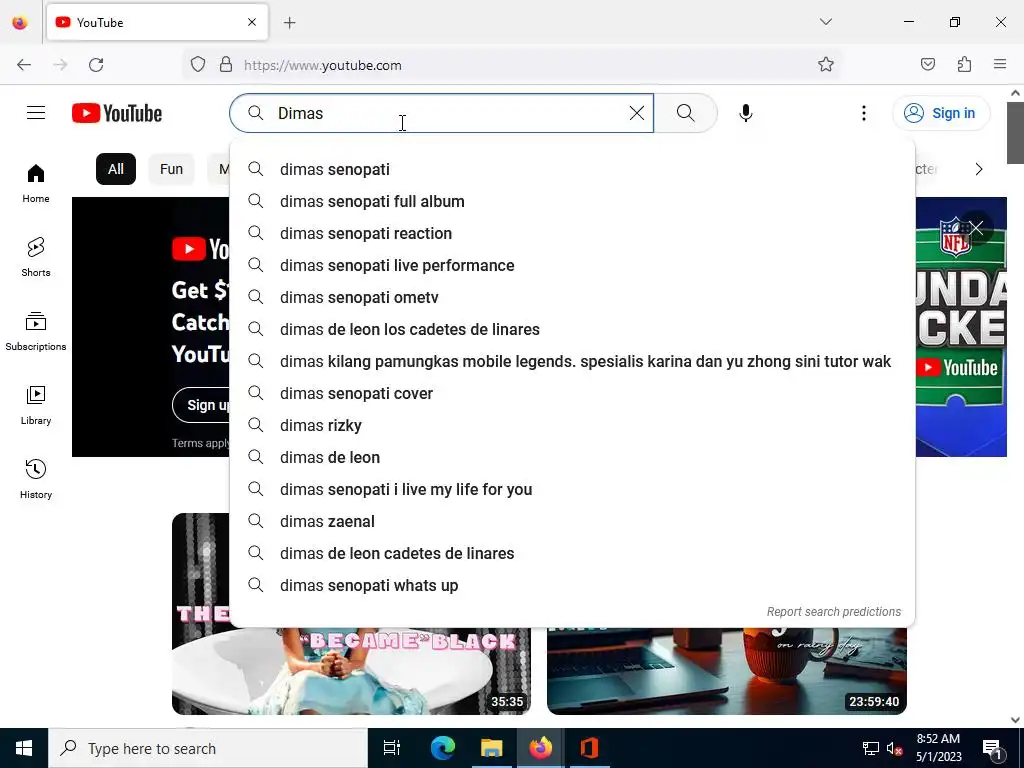List all tabs dropdown arrow

pyautogui.click(x=825, y=22)
